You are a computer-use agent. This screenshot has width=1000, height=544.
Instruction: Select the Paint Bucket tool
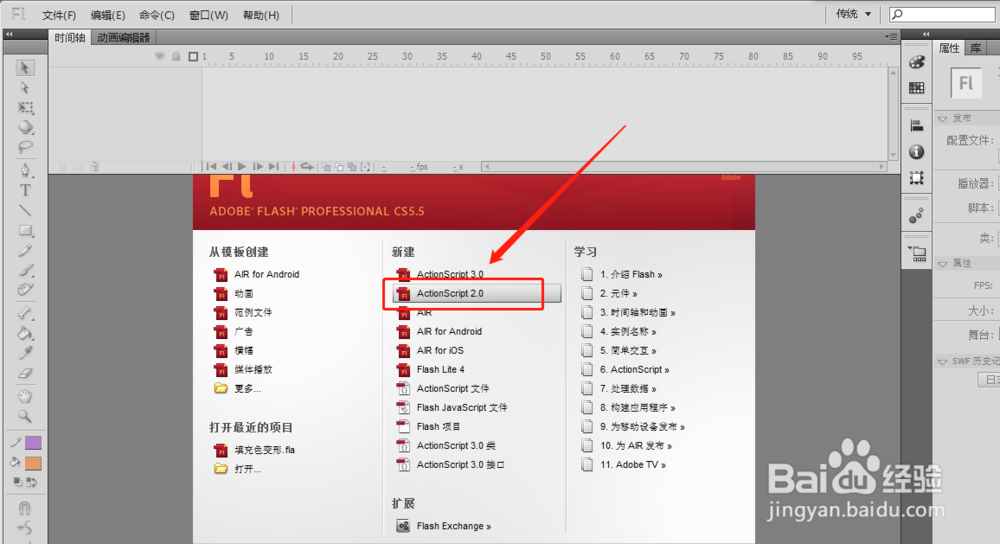[x=25, y=333]
